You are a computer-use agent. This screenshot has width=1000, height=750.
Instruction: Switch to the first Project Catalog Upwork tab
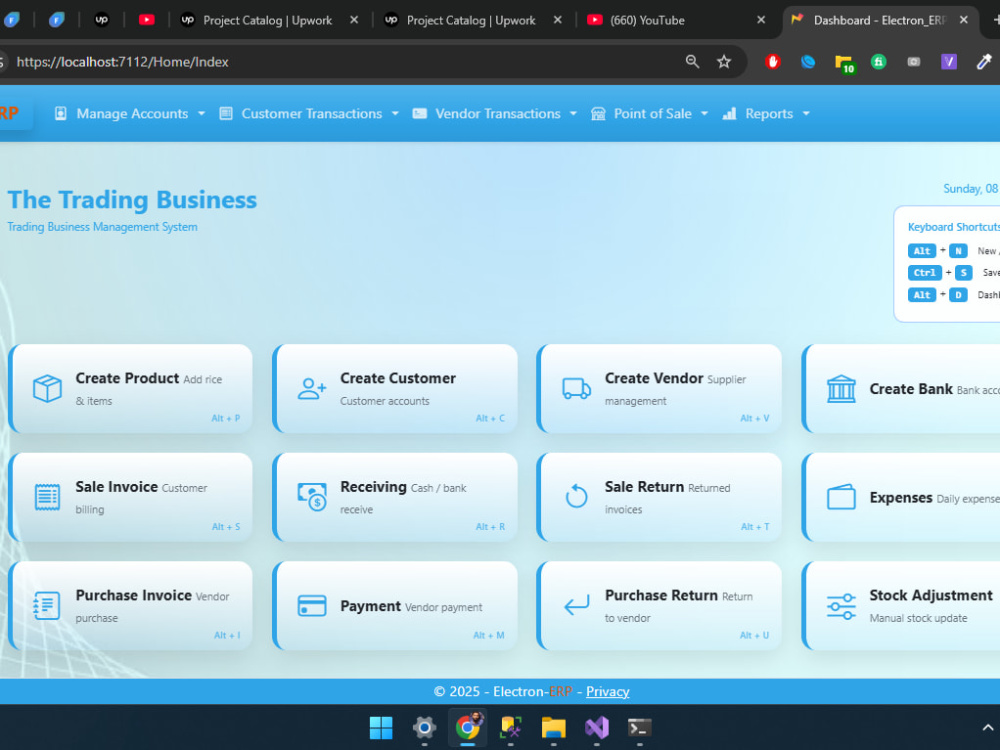[268, 20]
